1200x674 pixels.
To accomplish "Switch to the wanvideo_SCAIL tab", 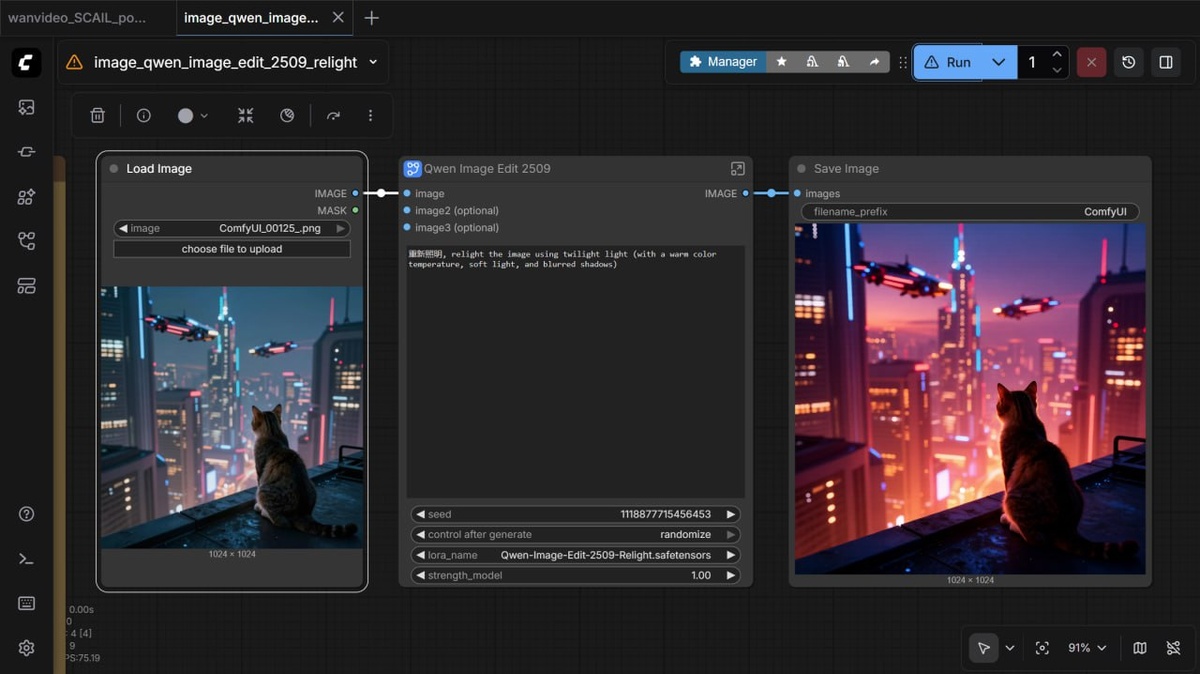I will coord(77,18).
